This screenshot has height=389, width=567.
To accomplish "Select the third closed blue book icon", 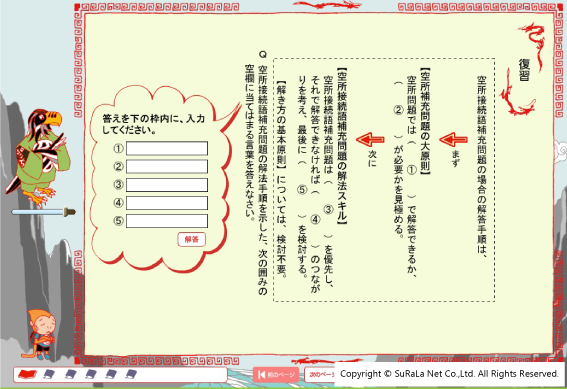I will tap(90, 374).
